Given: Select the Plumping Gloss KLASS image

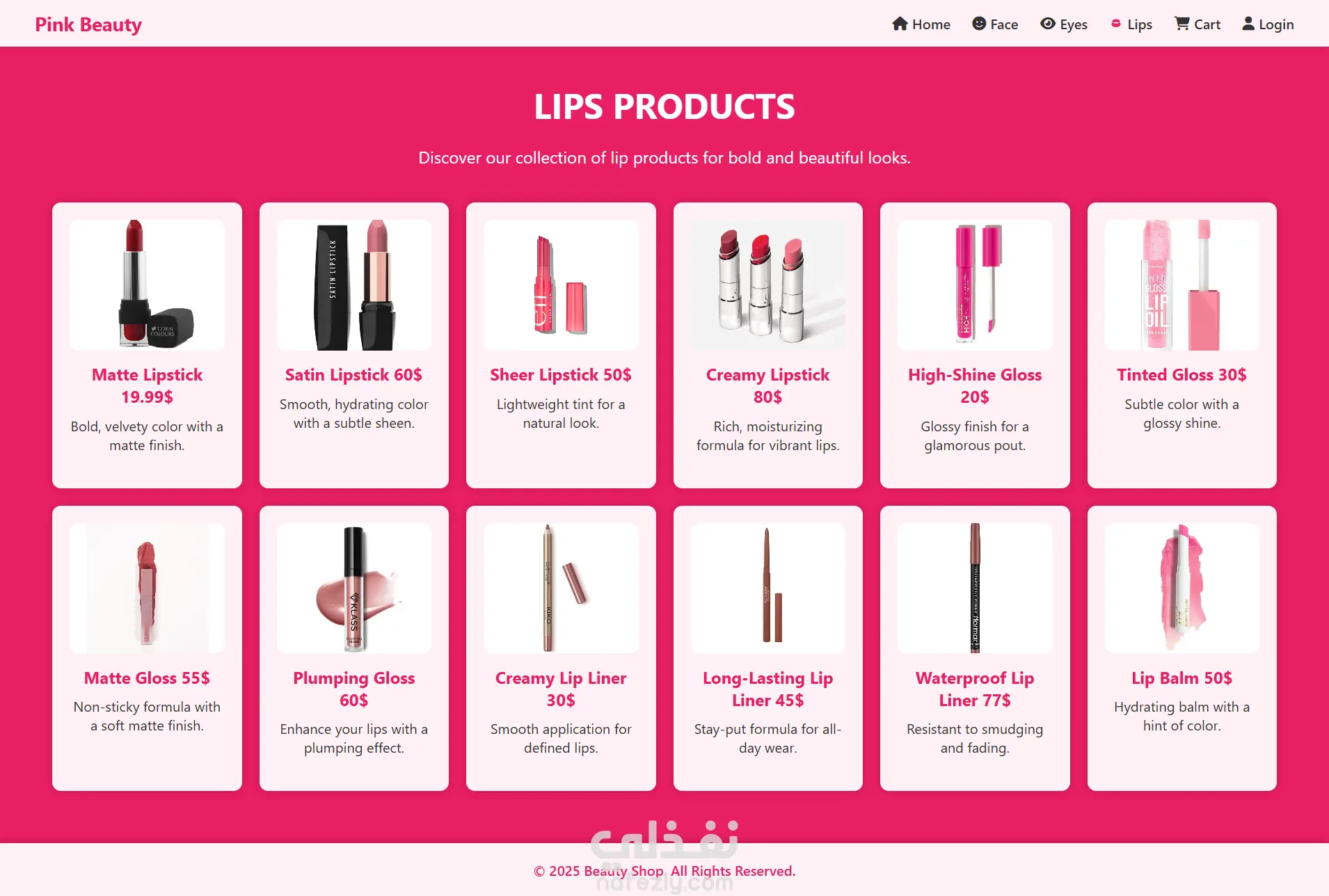Looking at the screenshot, I should pyautogui.click(x=353, y=588).
